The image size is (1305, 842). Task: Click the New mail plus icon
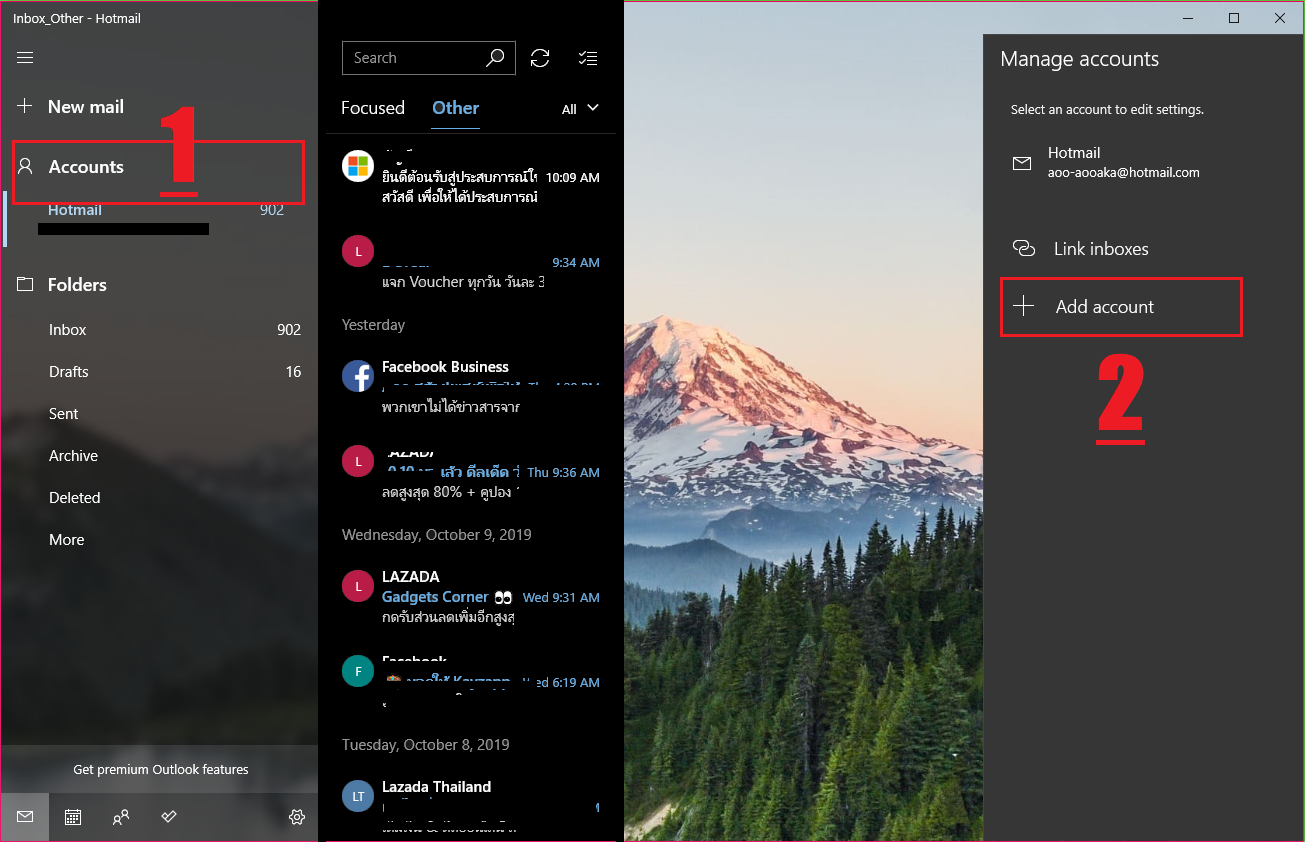tap(26, 106)
